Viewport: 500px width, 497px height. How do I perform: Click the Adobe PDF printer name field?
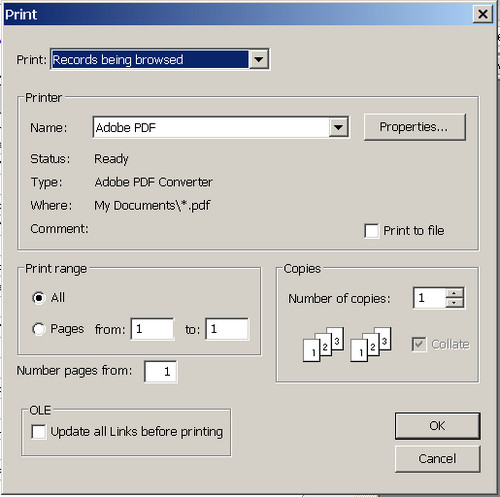pos(211,127)
